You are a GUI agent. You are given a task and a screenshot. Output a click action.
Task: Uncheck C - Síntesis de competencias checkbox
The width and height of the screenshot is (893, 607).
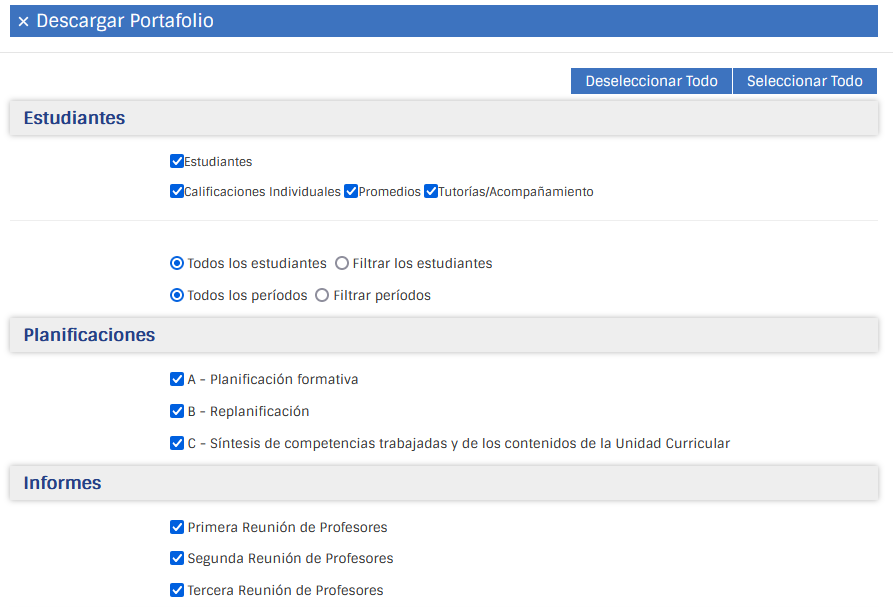(177, 443)
